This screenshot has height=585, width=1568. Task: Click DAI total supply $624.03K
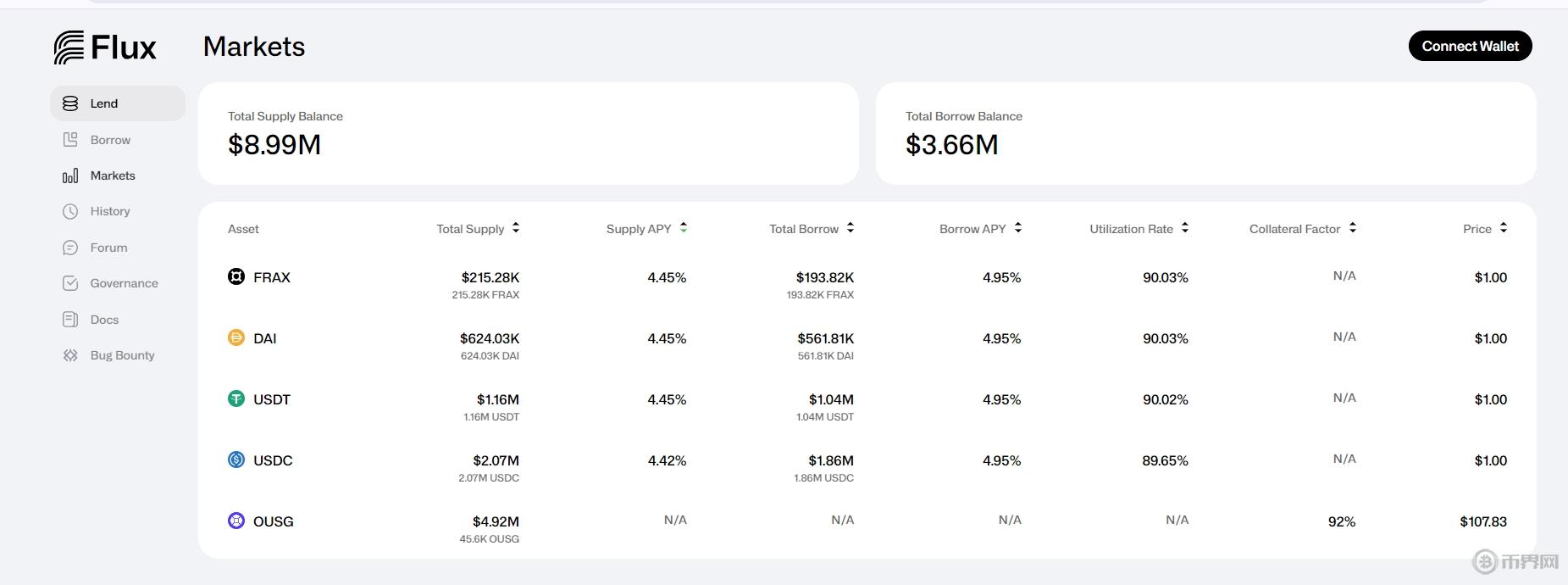490,338
